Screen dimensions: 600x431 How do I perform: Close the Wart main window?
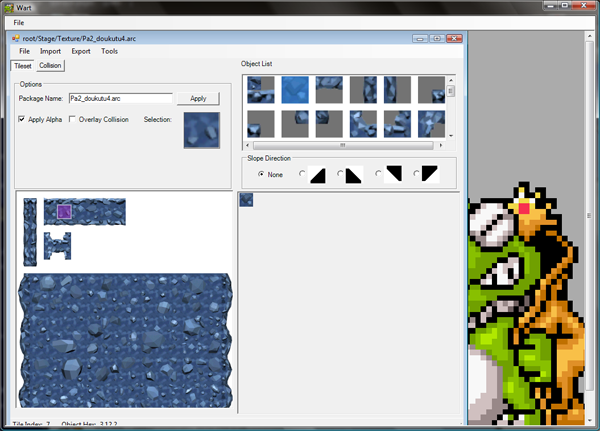point(584,5)
